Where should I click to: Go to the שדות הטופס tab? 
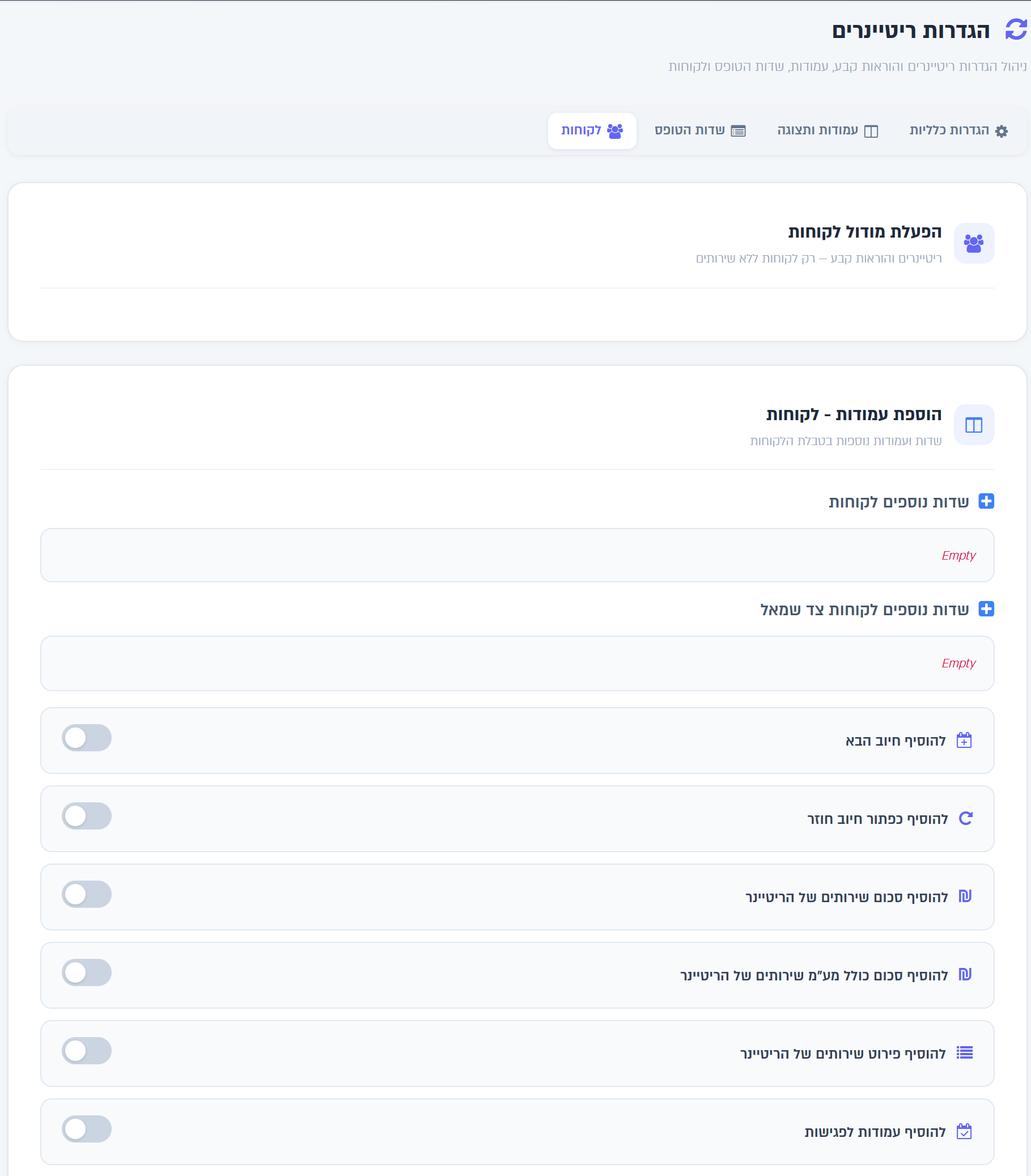(x=701, y=131)
